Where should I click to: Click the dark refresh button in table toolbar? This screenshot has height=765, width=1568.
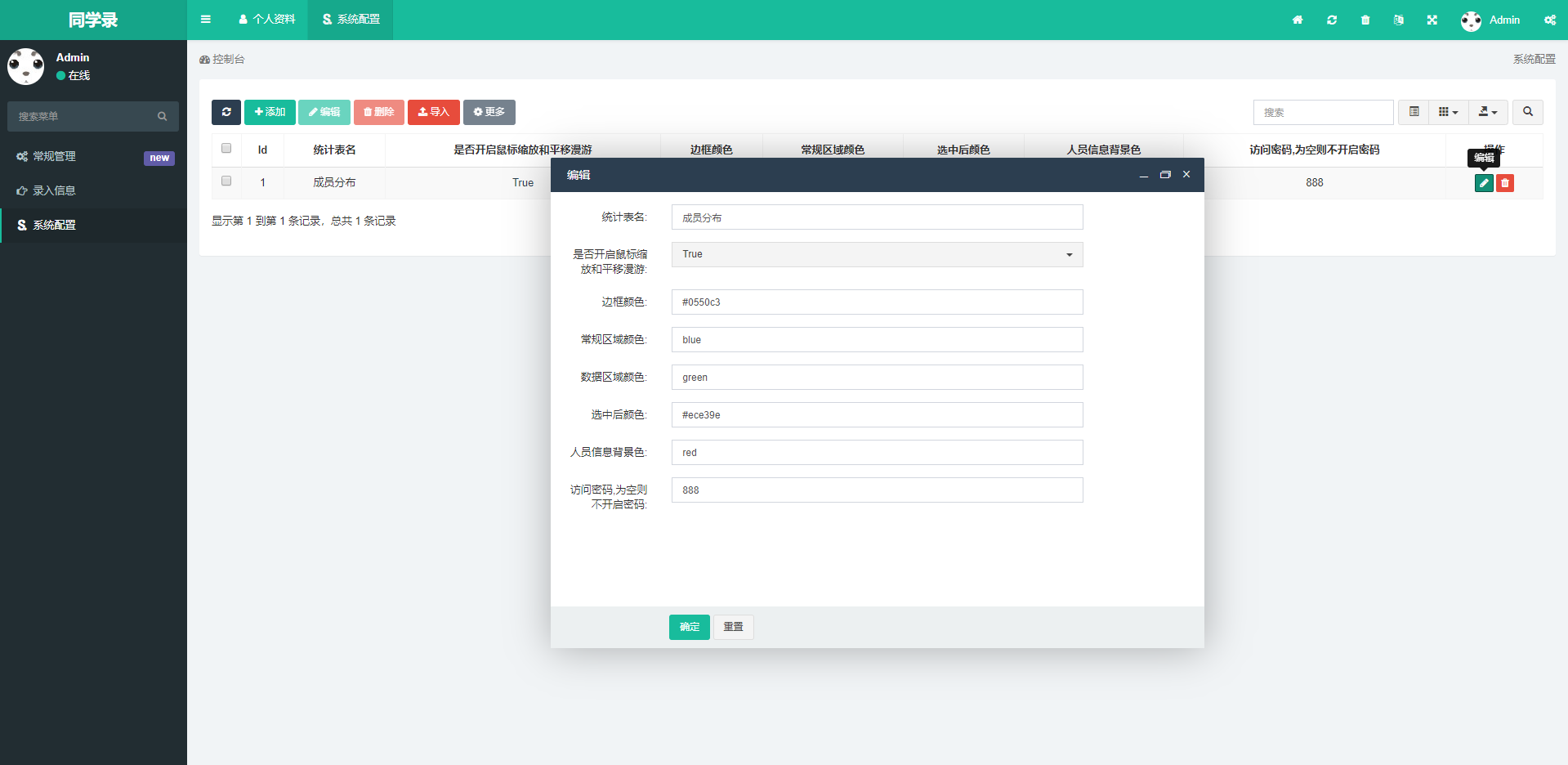[x=226, y=112]
